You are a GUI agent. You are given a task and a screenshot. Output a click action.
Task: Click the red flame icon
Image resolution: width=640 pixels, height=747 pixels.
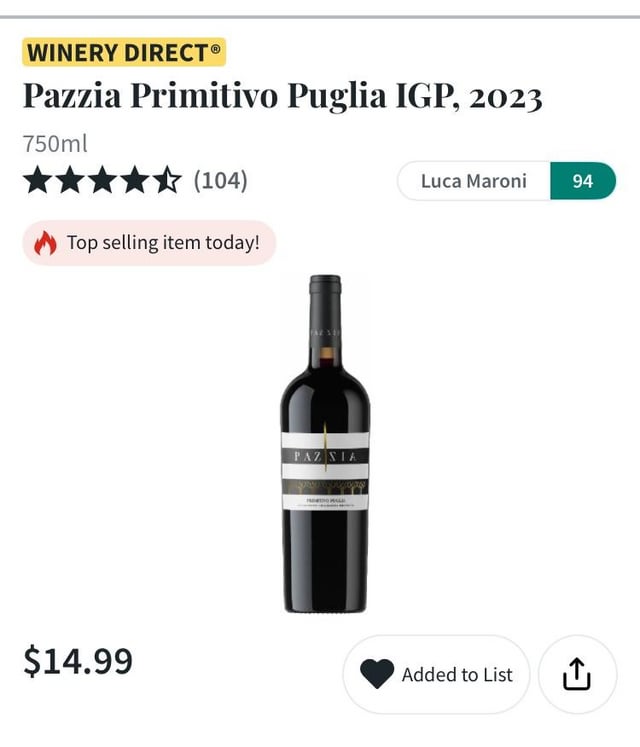(x=45, y=243)
